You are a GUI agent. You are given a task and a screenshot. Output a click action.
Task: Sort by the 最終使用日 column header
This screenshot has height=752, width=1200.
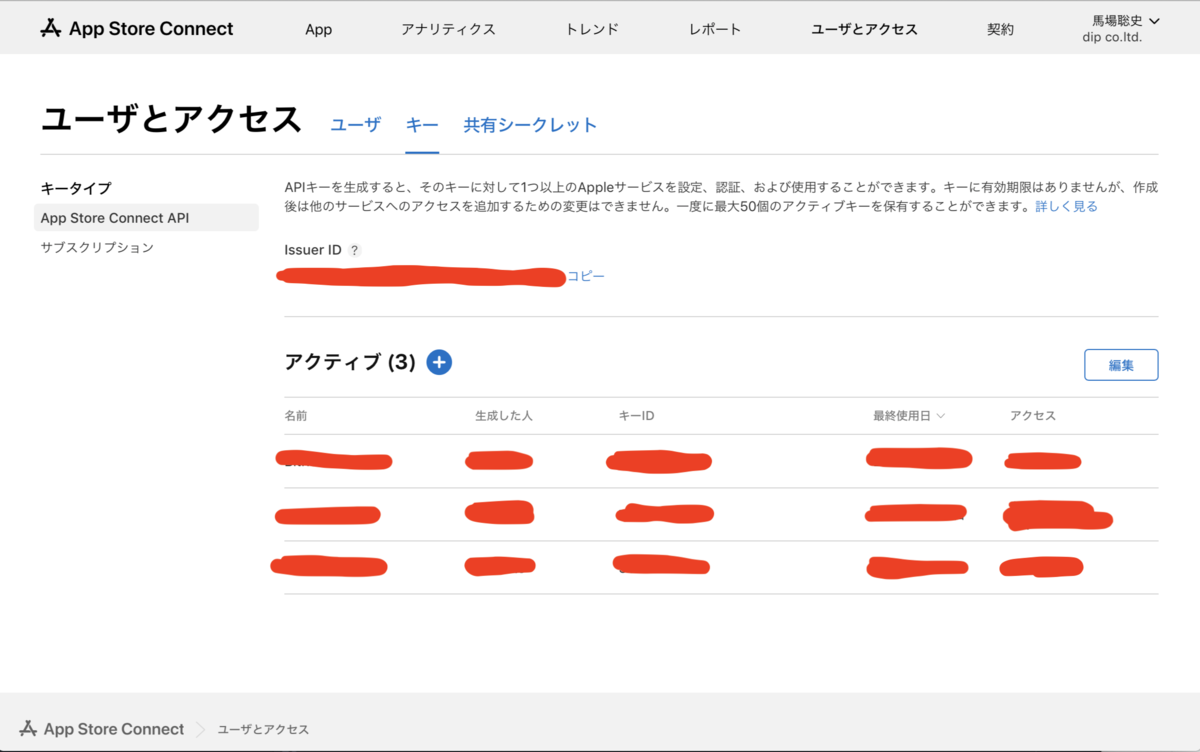(x=909, y=415)
